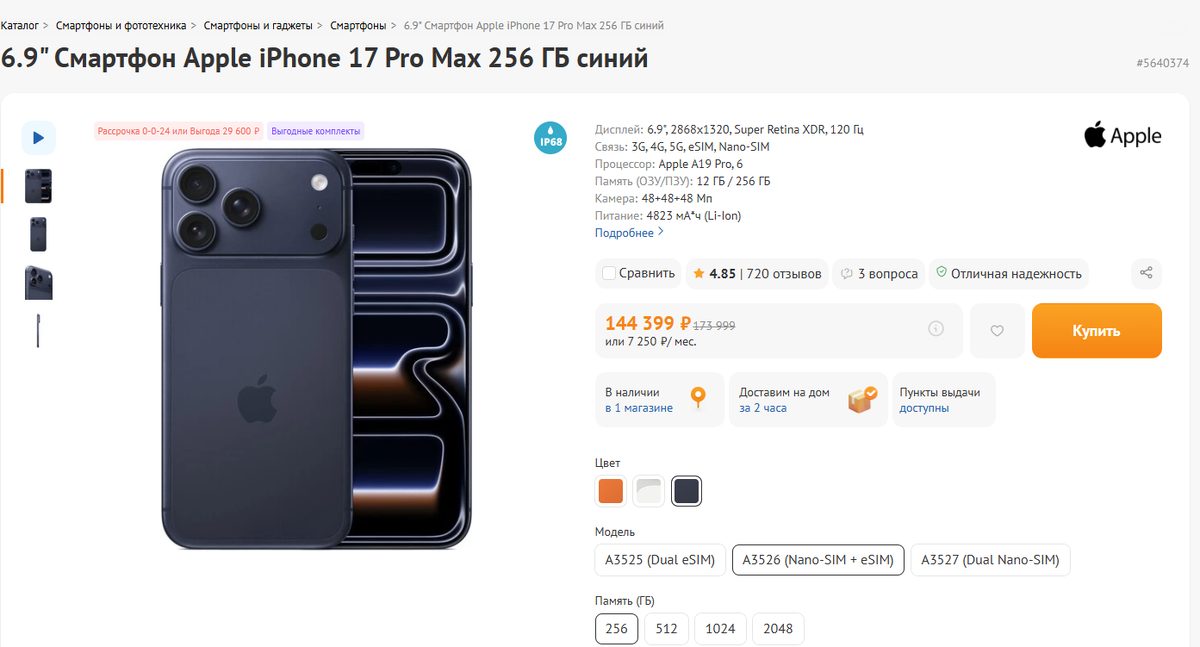Open the info tooltip next to price

click(935, 328)
